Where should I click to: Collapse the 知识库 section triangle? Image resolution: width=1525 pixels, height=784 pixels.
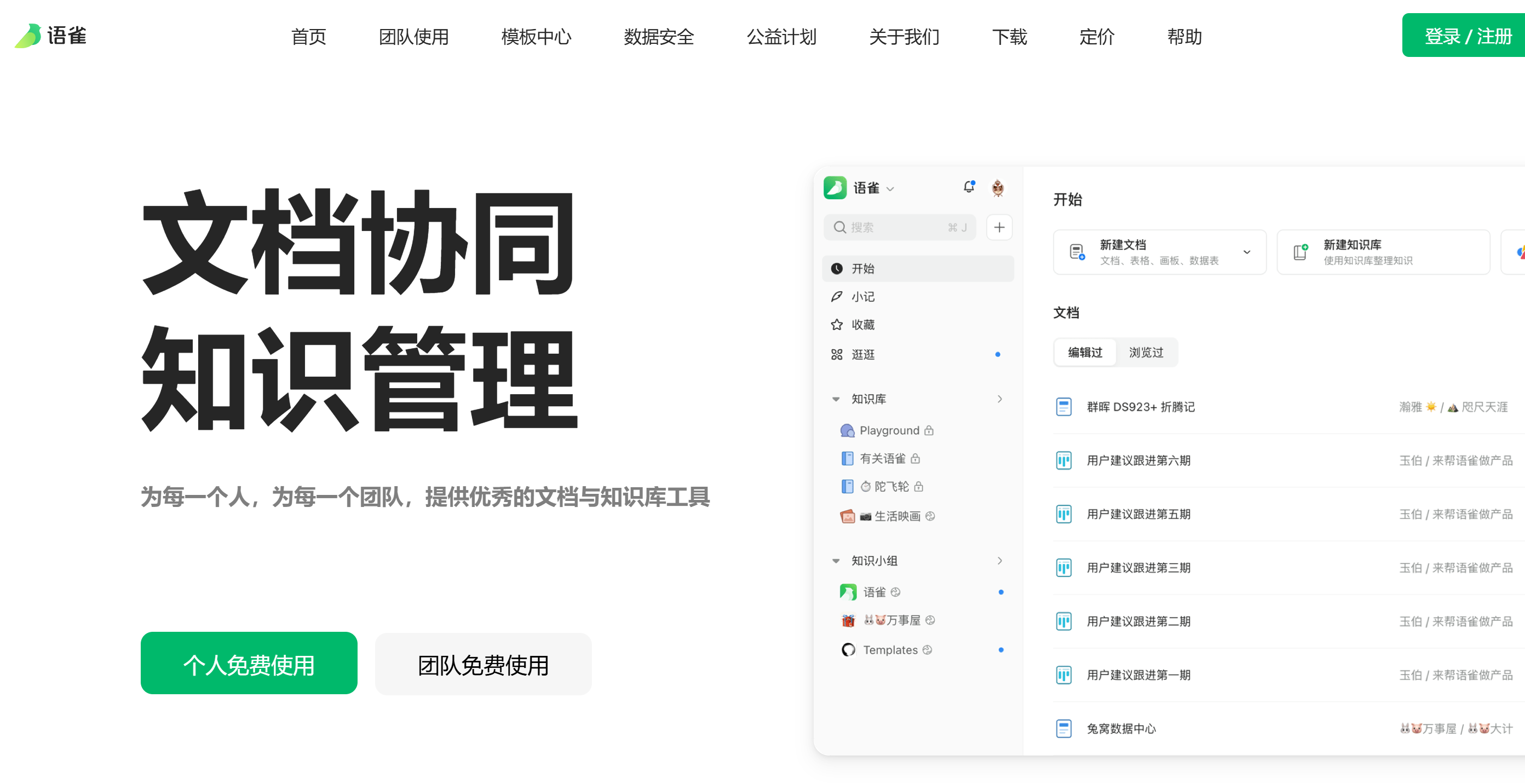tap(836, 400)
